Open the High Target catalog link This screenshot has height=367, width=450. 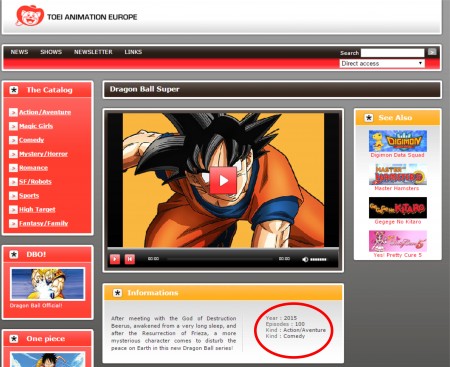click(37, 210)
